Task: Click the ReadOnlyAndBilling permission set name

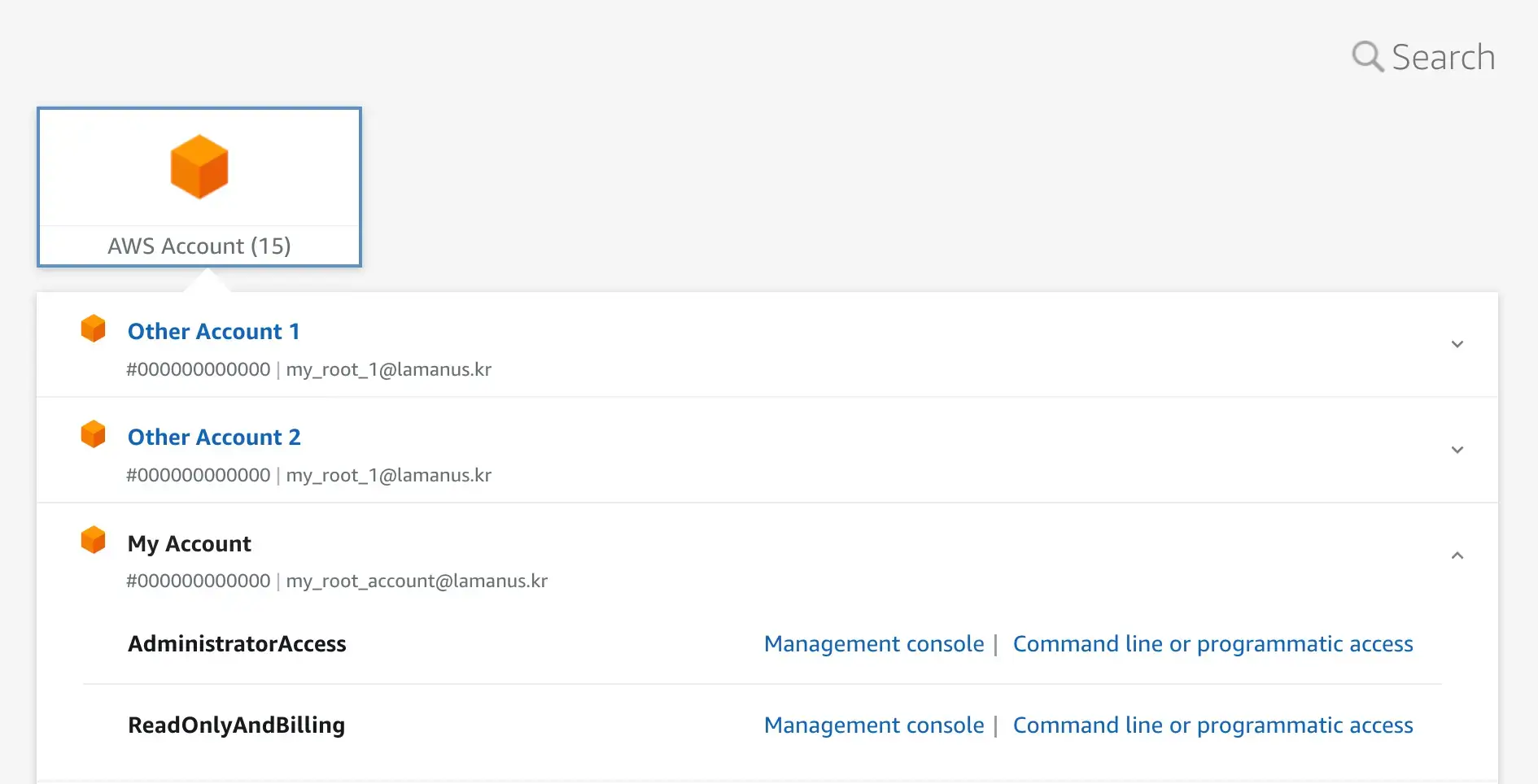Action: click(236, 725)
